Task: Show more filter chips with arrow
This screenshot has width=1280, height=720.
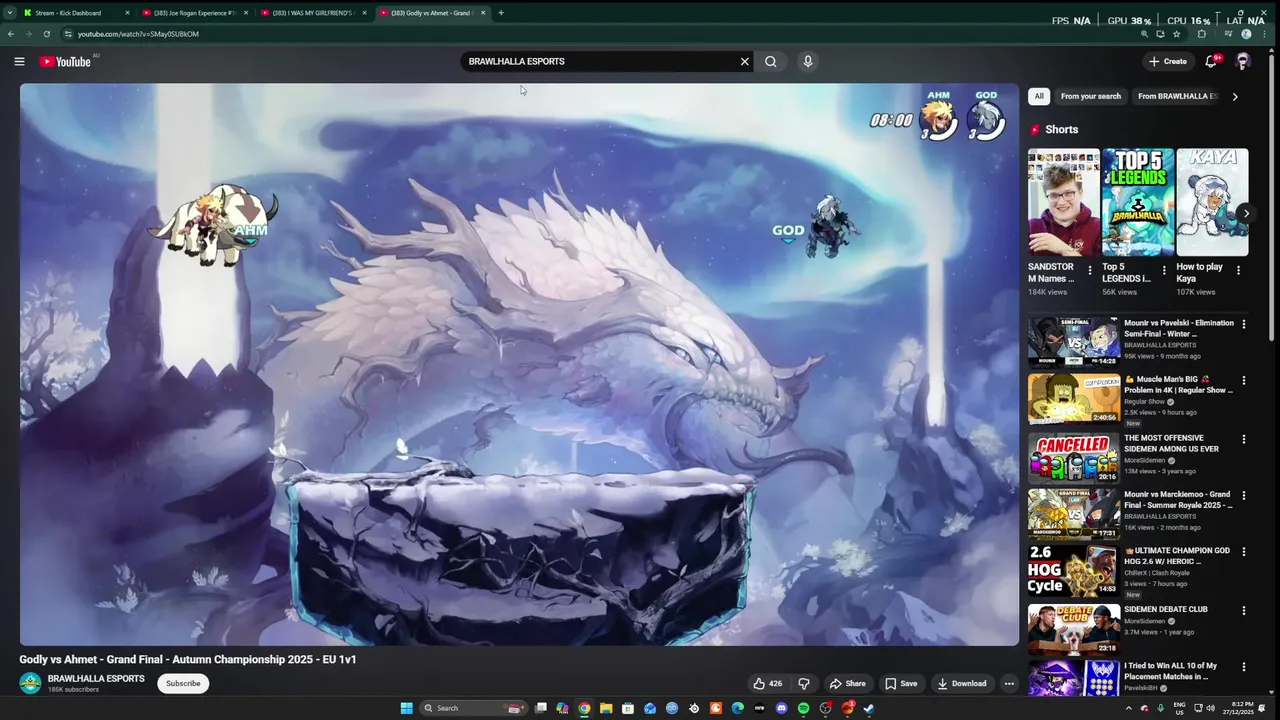Action: pyautogui.click(x=1235, y=96)
